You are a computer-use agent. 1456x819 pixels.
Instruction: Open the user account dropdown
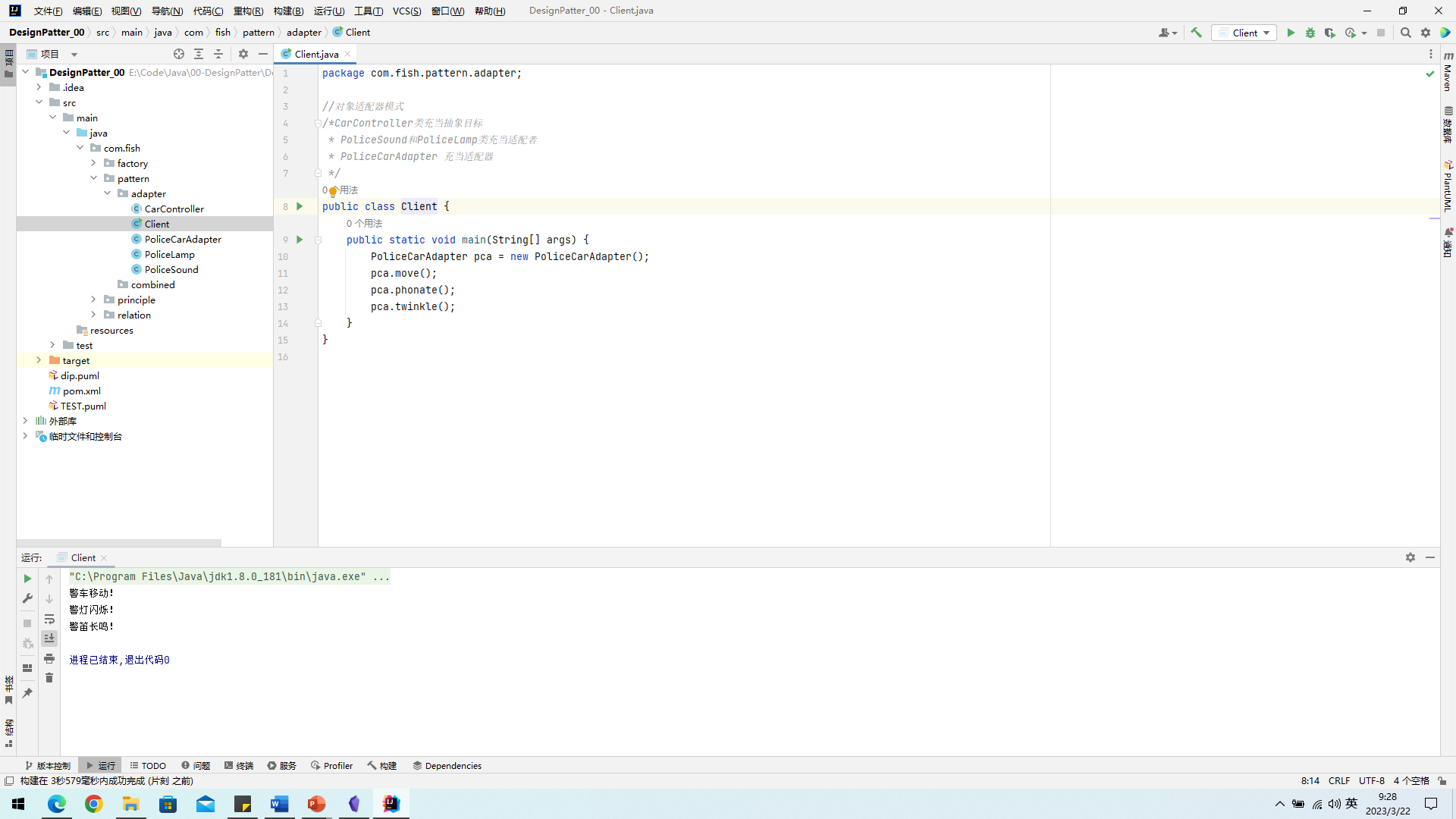[x=1168, y=33]
